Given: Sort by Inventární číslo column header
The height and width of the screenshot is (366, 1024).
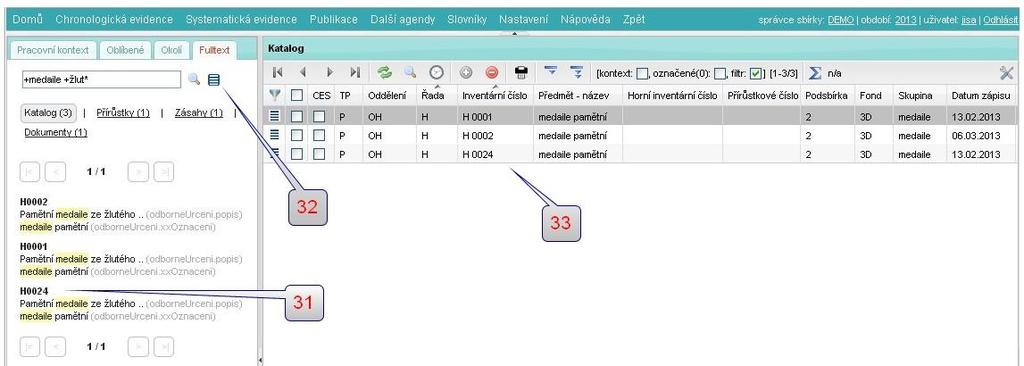Looking at the screenshot, I should pos(494,95).
